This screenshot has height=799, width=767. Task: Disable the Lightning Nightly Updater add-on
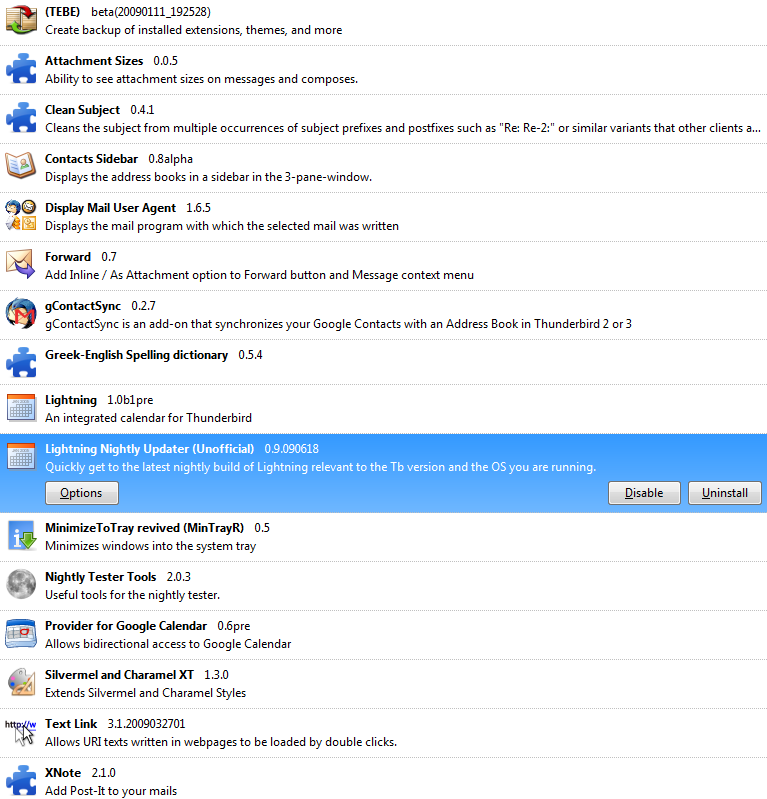[x=644, y=493]
